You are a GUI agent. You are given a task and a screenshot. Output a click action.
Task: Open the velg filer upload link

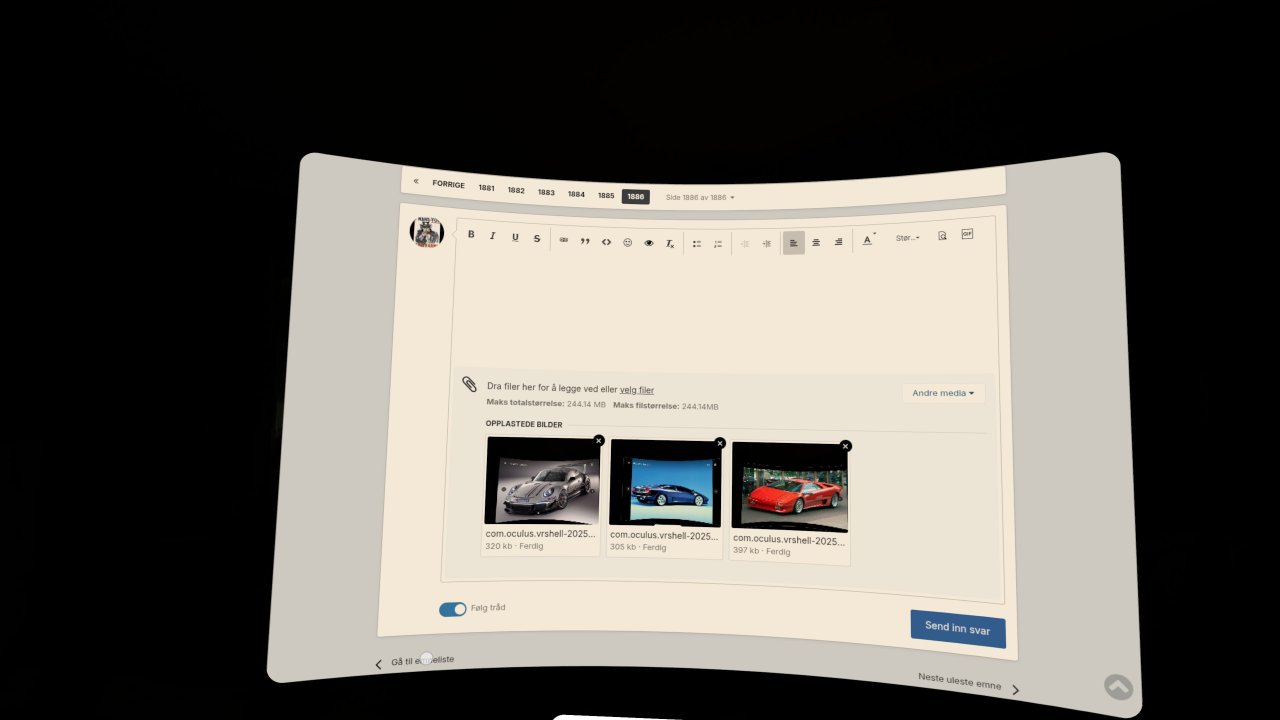coord(638,389)
